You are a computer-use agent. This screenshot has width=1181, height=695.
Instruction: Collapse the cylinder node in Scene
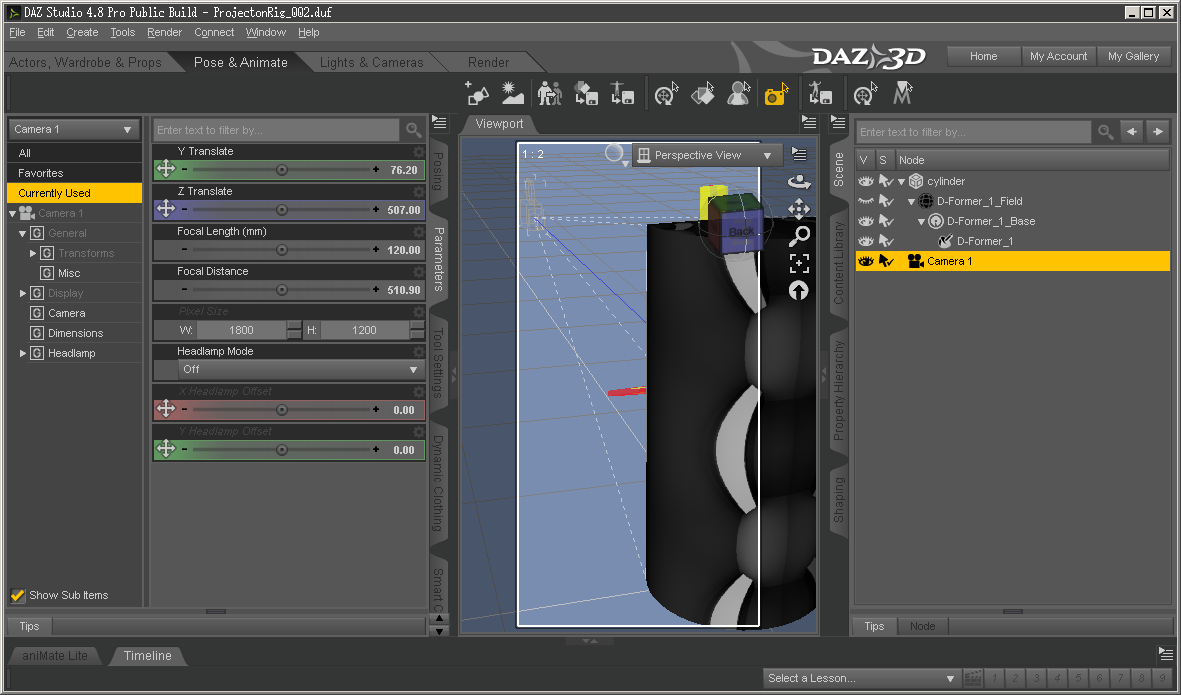click(x=902, y=181)
